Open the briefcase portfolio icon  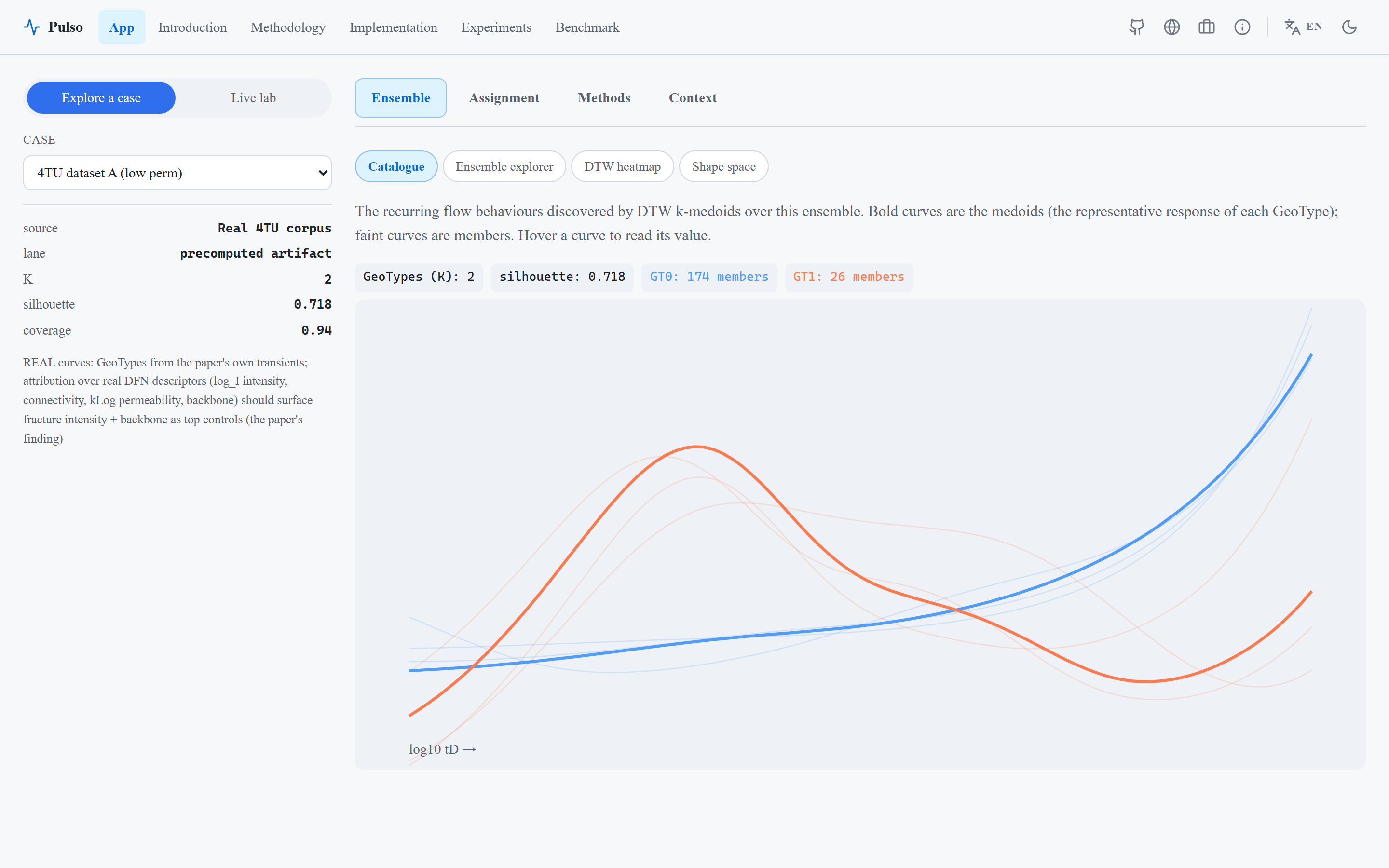[x=1207, y=27]
